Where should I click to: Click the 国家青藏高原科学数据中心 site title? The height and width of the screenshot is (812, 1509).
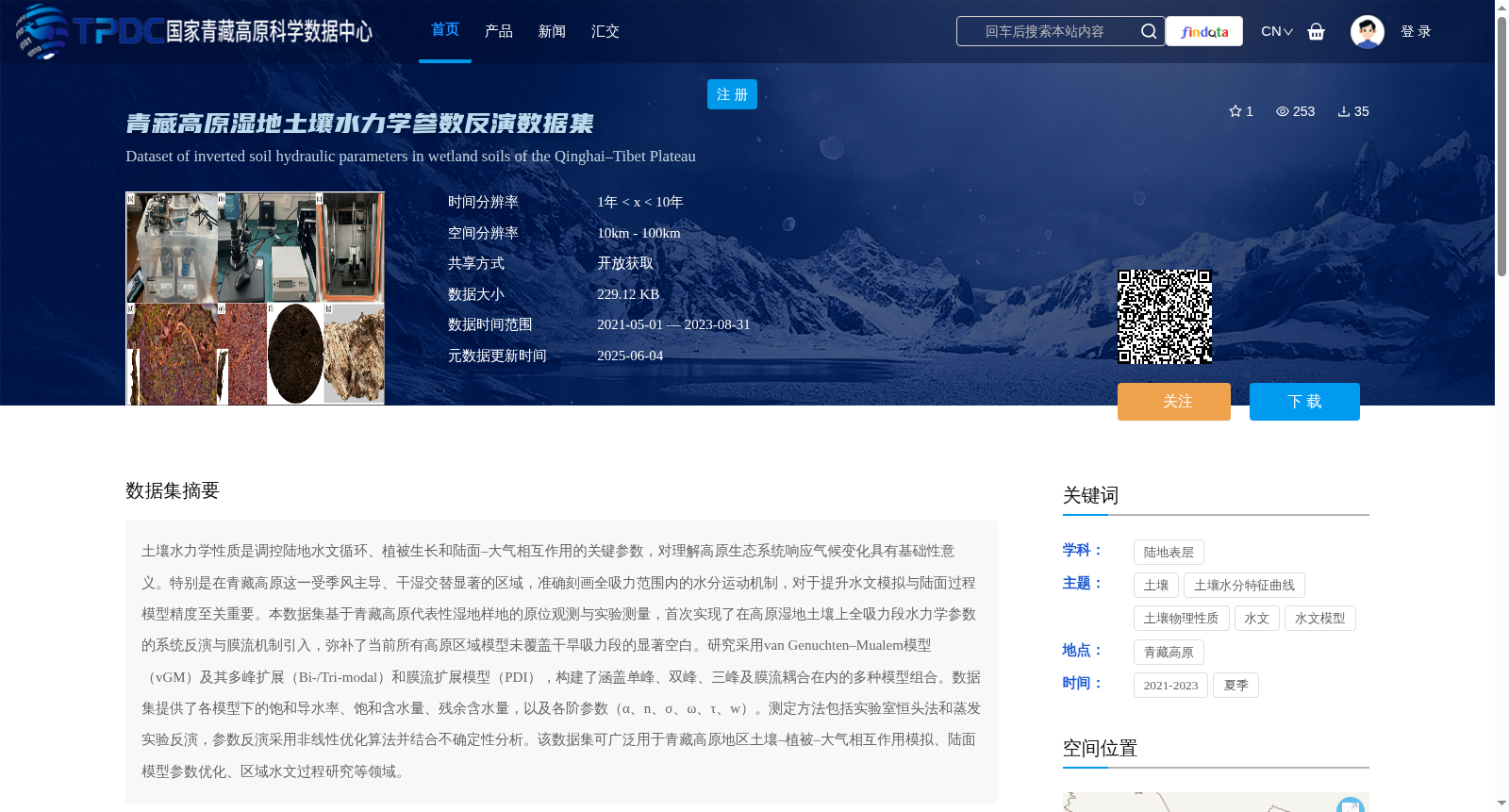(x=269, y=31)
